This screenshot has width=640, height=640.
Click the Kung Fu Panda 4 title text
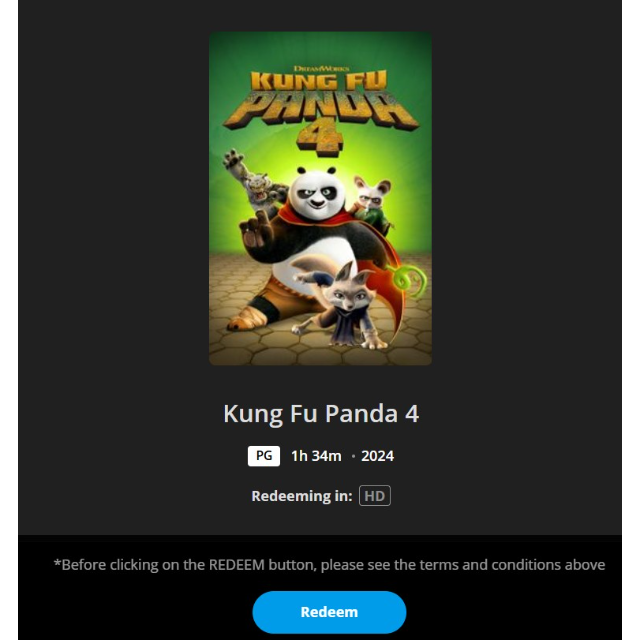321,413
